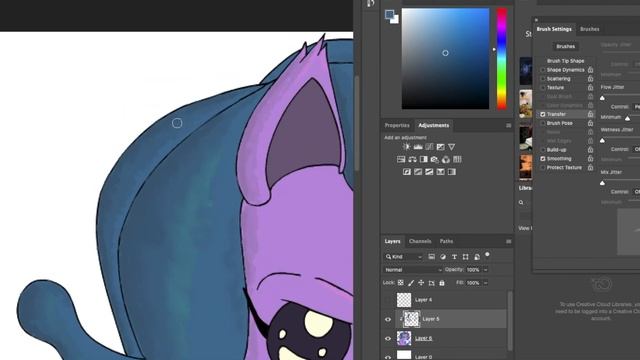Open Wetness Jitter Control dropdown
This screenshot has width=640, height=360.
coord(636,149)
